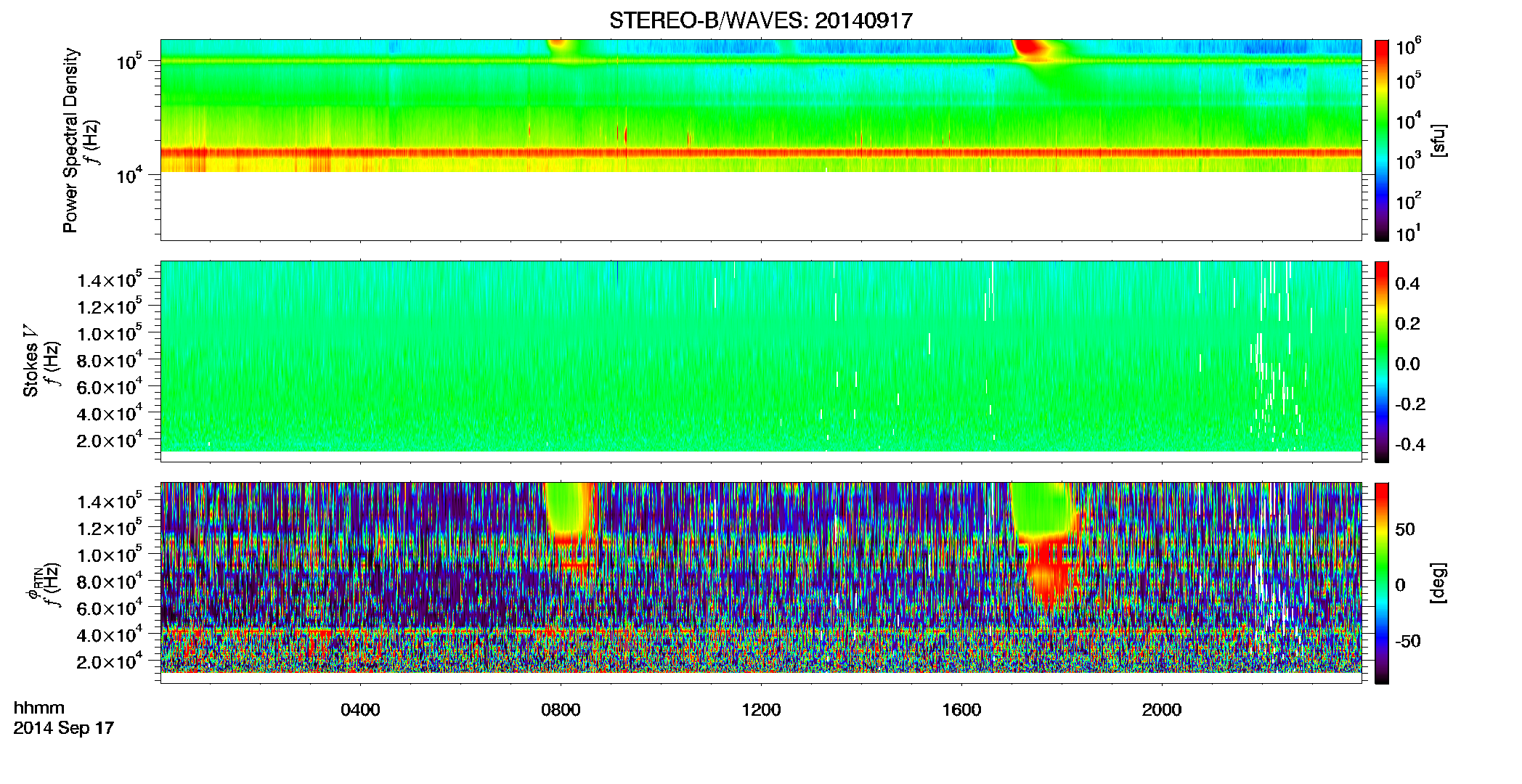
Task: Click the [sfu] colorbar unit label
Action: point(1438,140)
